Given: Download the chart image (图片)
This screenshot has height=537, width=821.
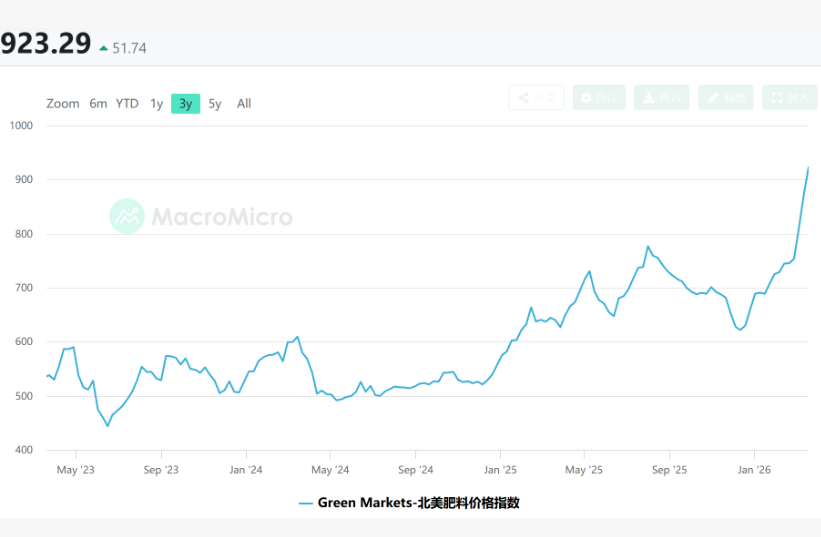Looking at the screenshot, I should [x=662, y=97].
